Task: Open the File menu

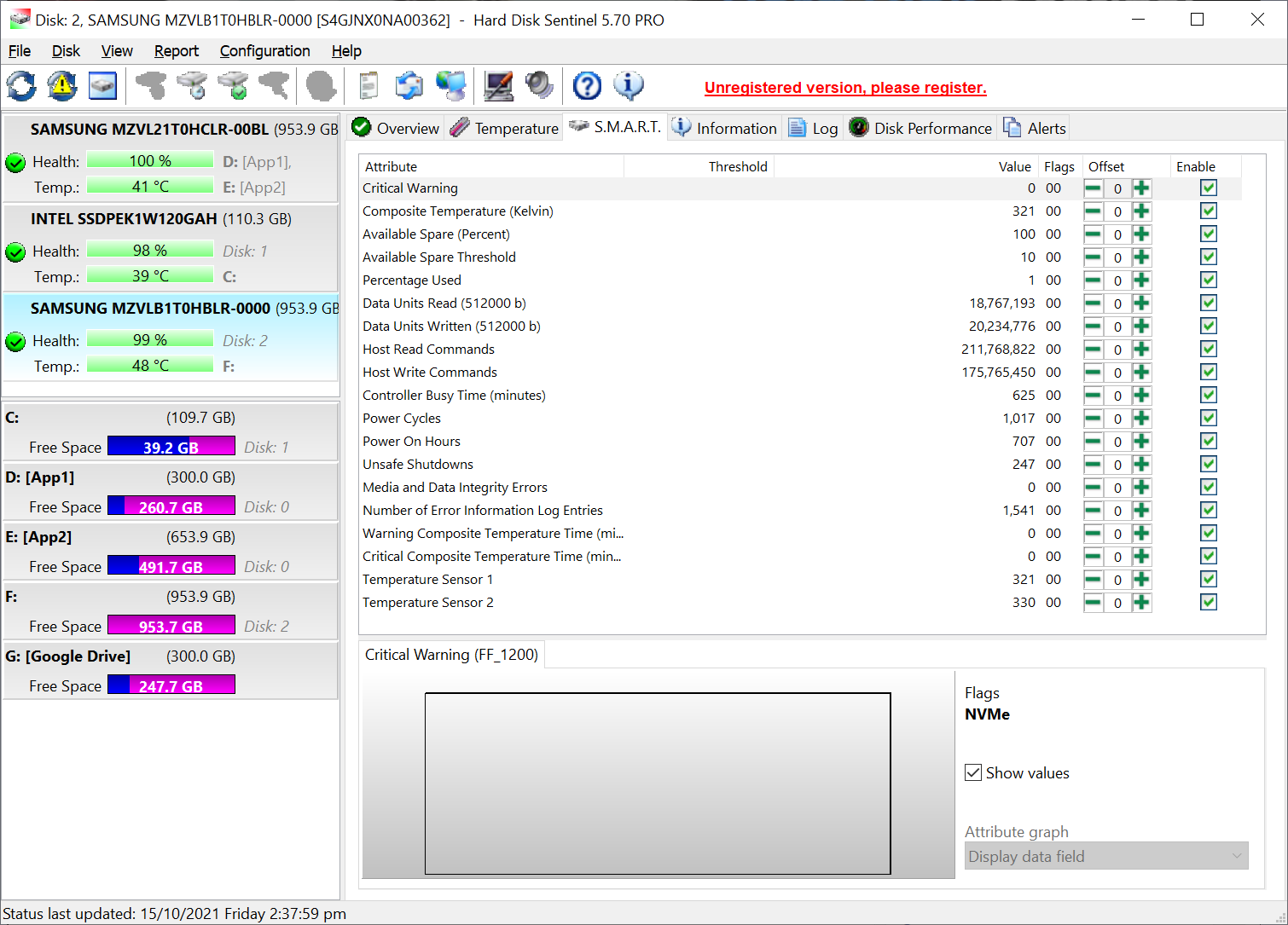Action: 20,51
